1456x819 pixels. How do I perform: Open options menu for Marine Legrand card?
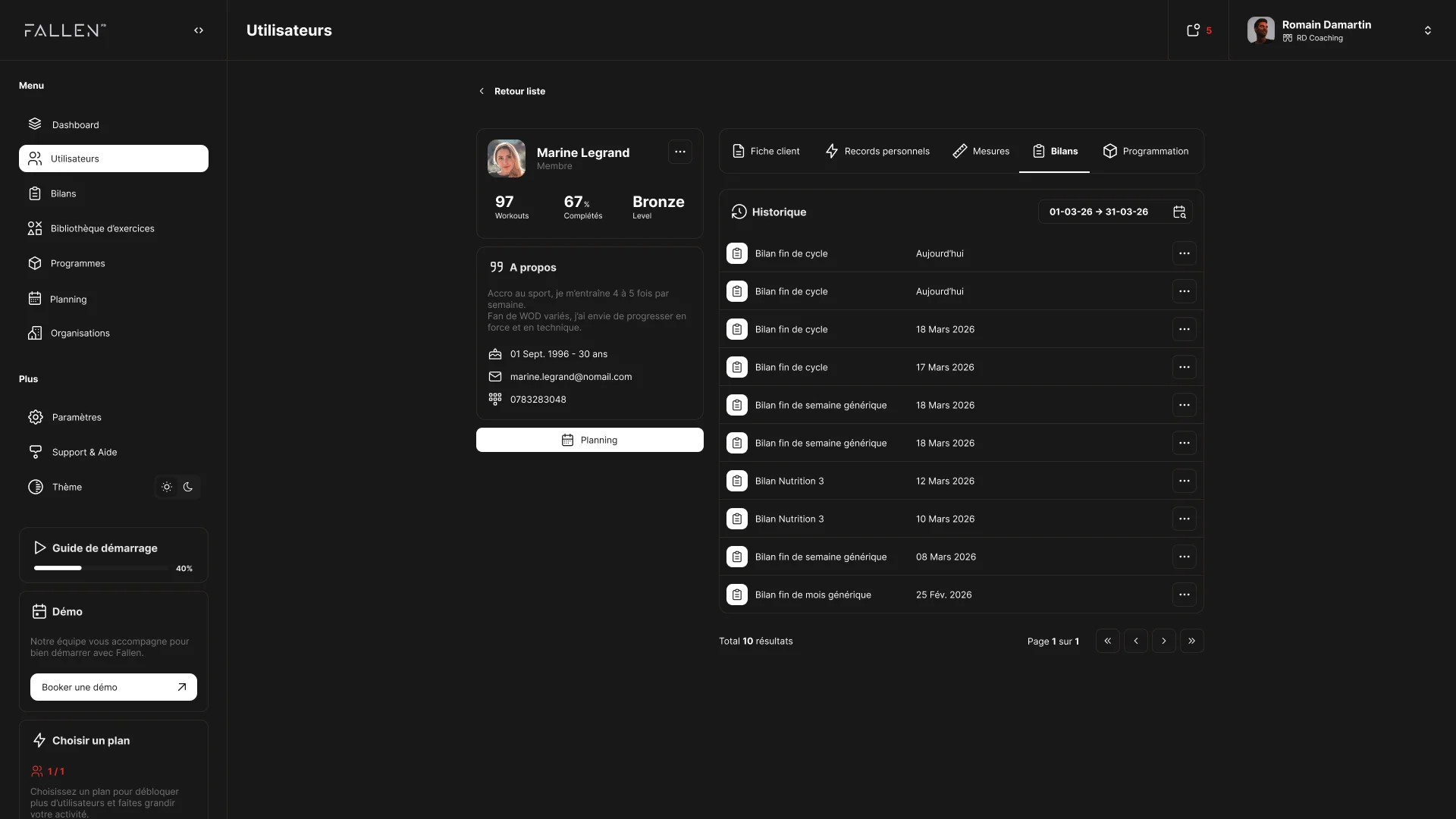(x=680, y=152)
